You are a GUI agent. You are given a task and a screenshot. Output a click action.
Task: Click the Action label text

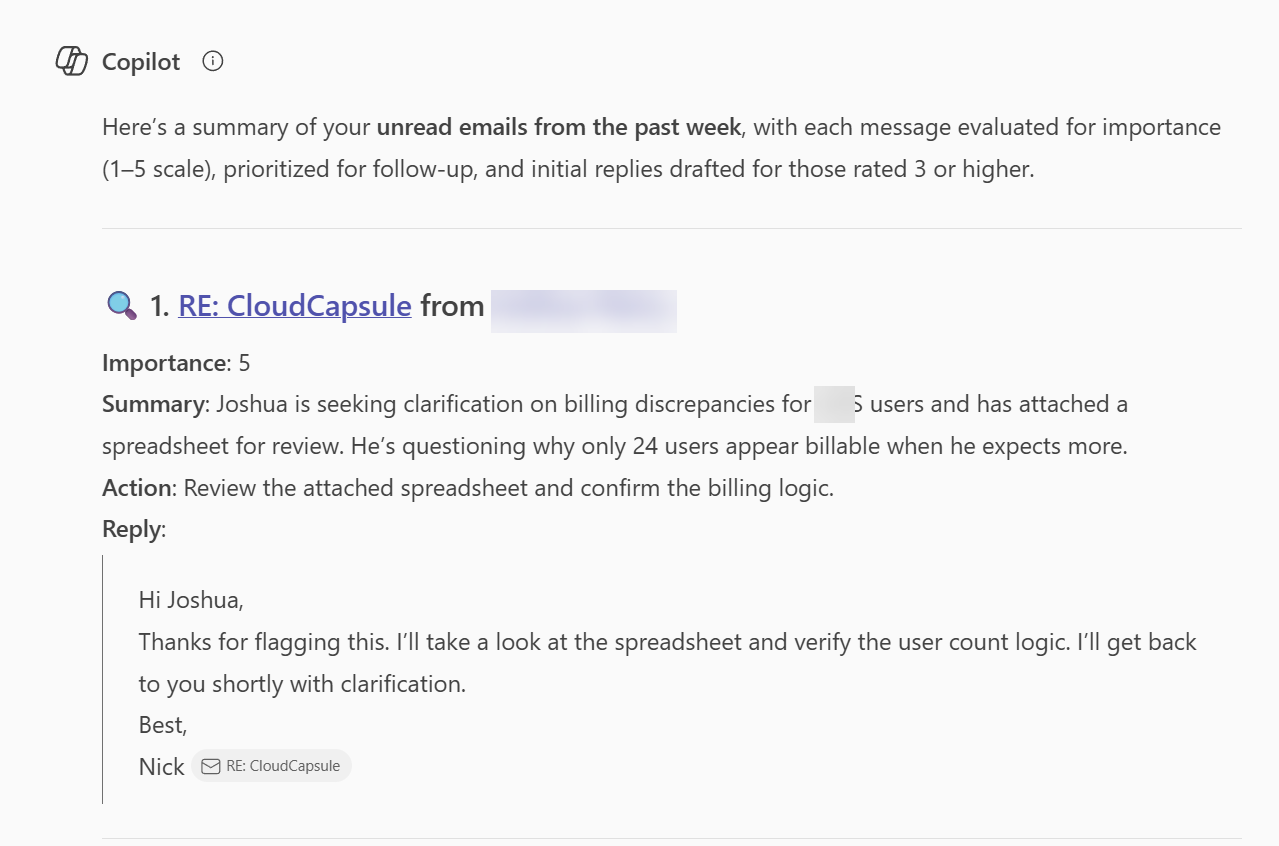tap(137, 487)
